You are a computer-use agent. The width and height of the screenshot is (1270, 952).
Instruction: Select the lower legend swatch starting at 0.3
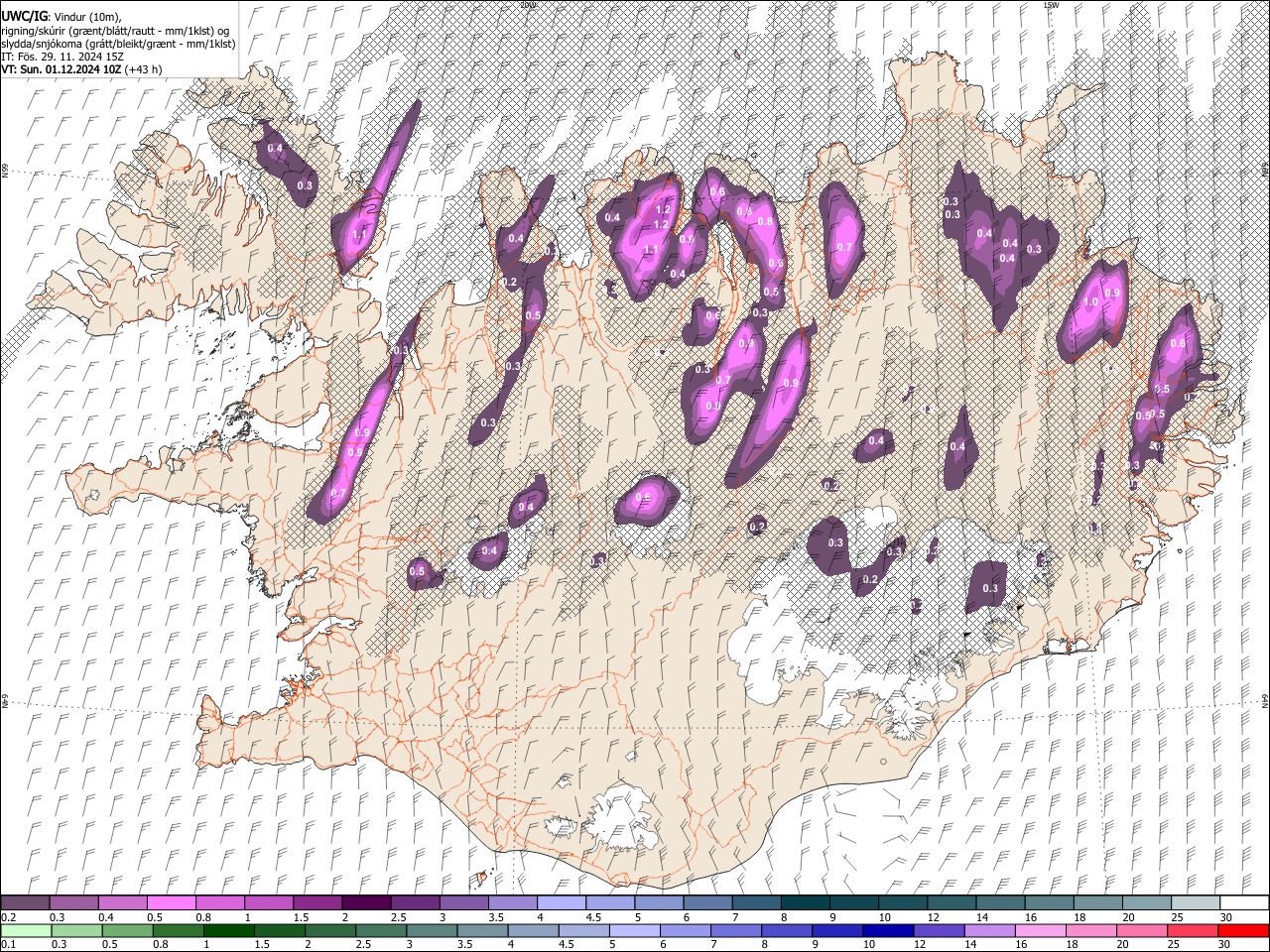[74, 930]
